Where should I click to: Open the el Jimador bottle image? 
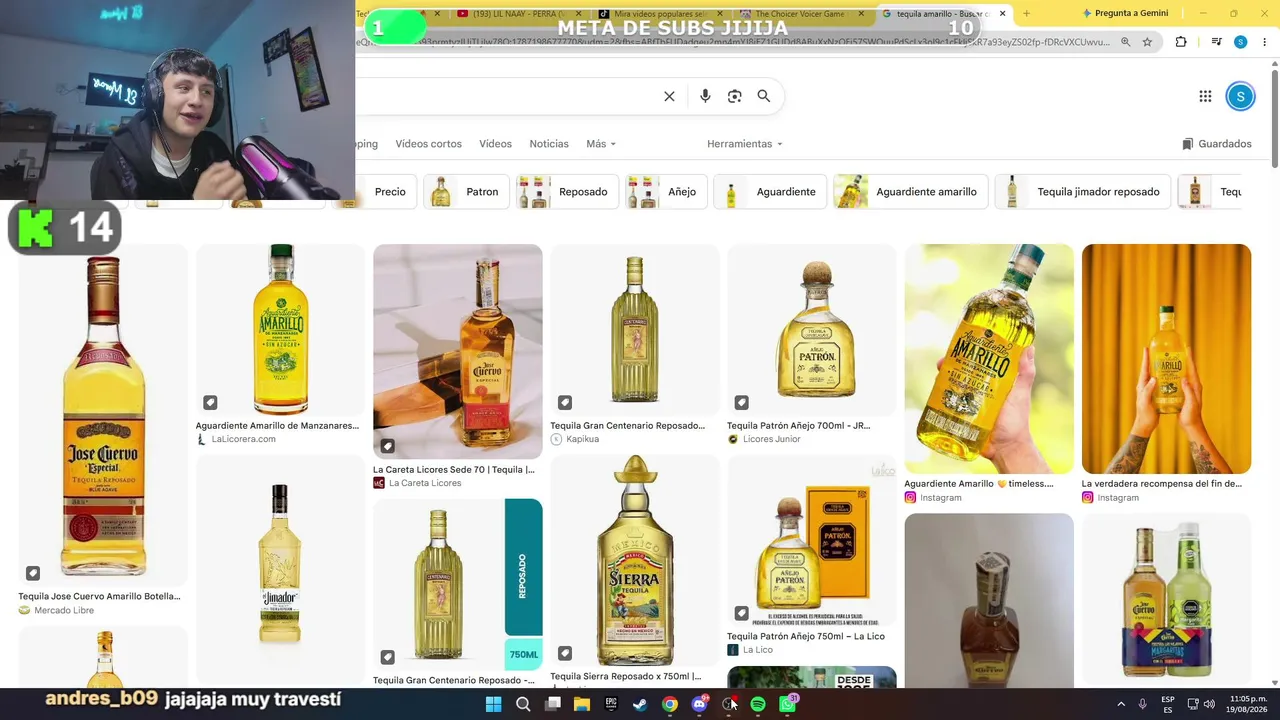(x=281, y=570)
